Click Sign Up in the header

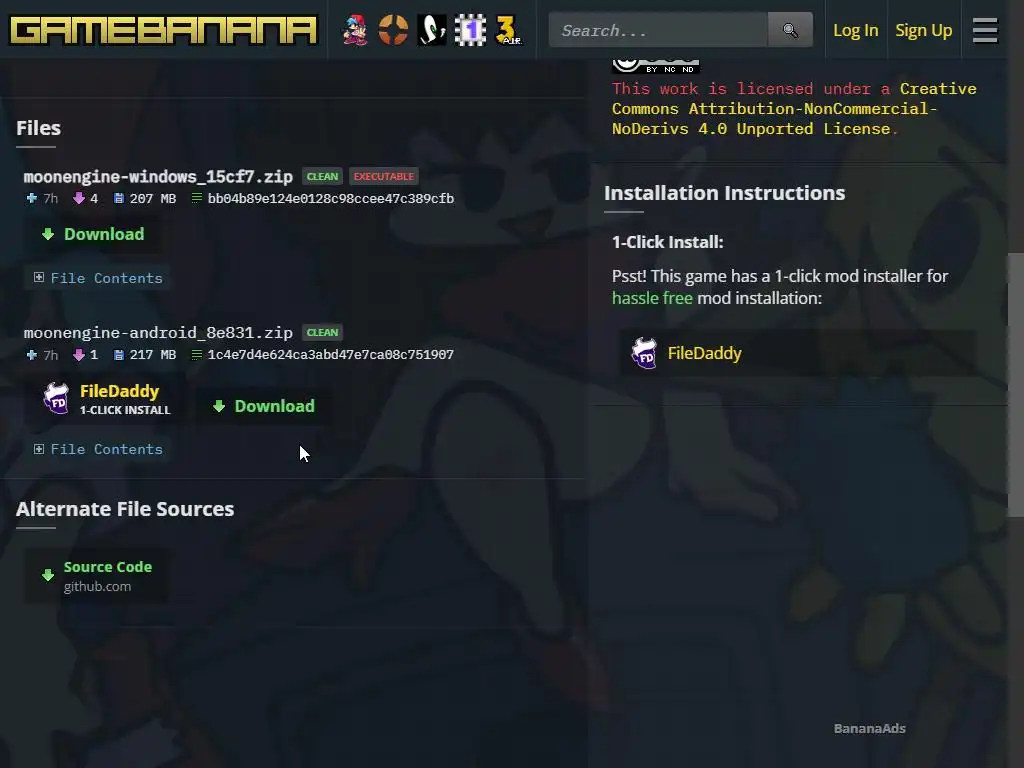(x=923, y=30)
